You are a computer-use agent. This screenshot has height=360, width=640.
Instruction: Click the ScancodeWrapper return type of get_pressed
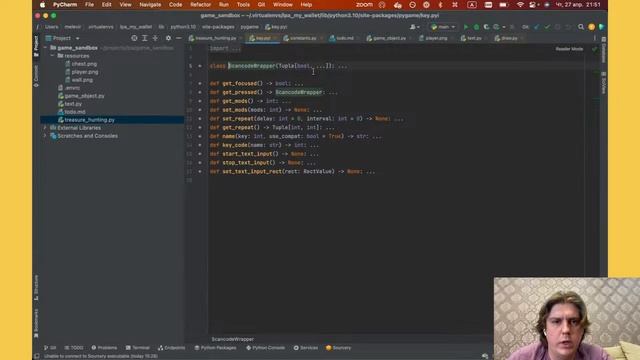tap(299, 92)
